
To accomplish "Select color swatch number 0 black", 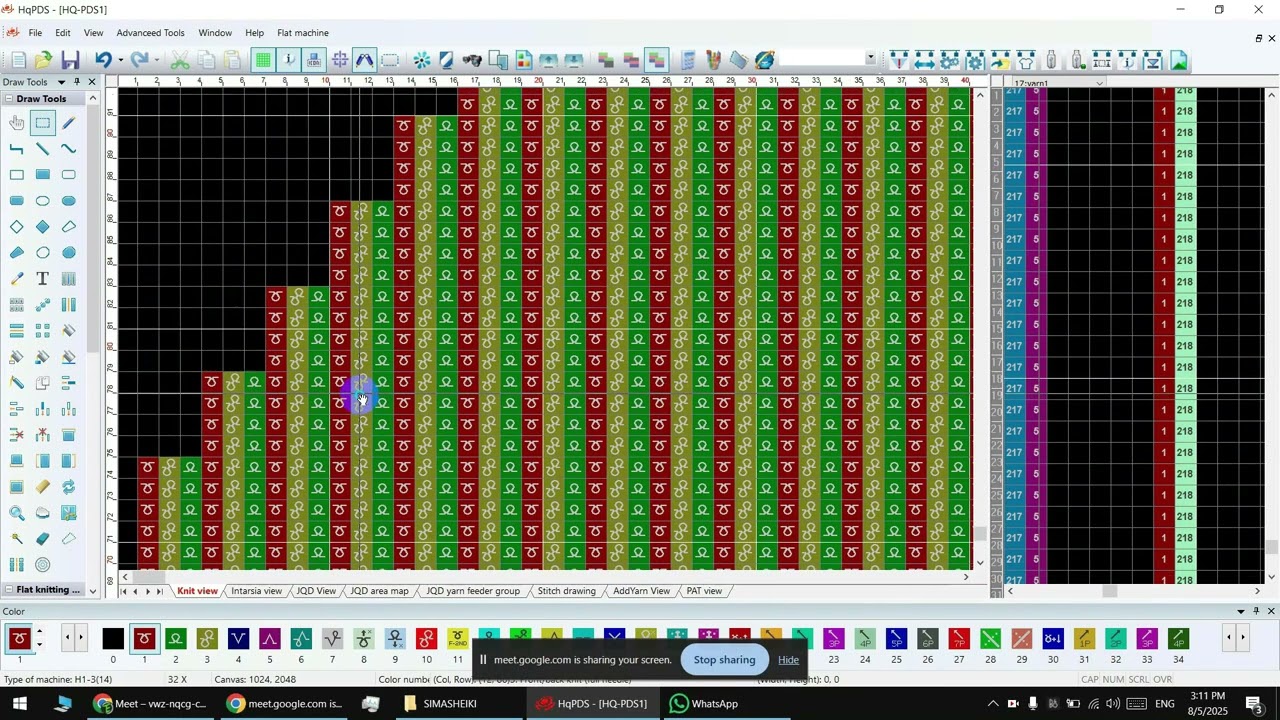I will pos(113,639).
